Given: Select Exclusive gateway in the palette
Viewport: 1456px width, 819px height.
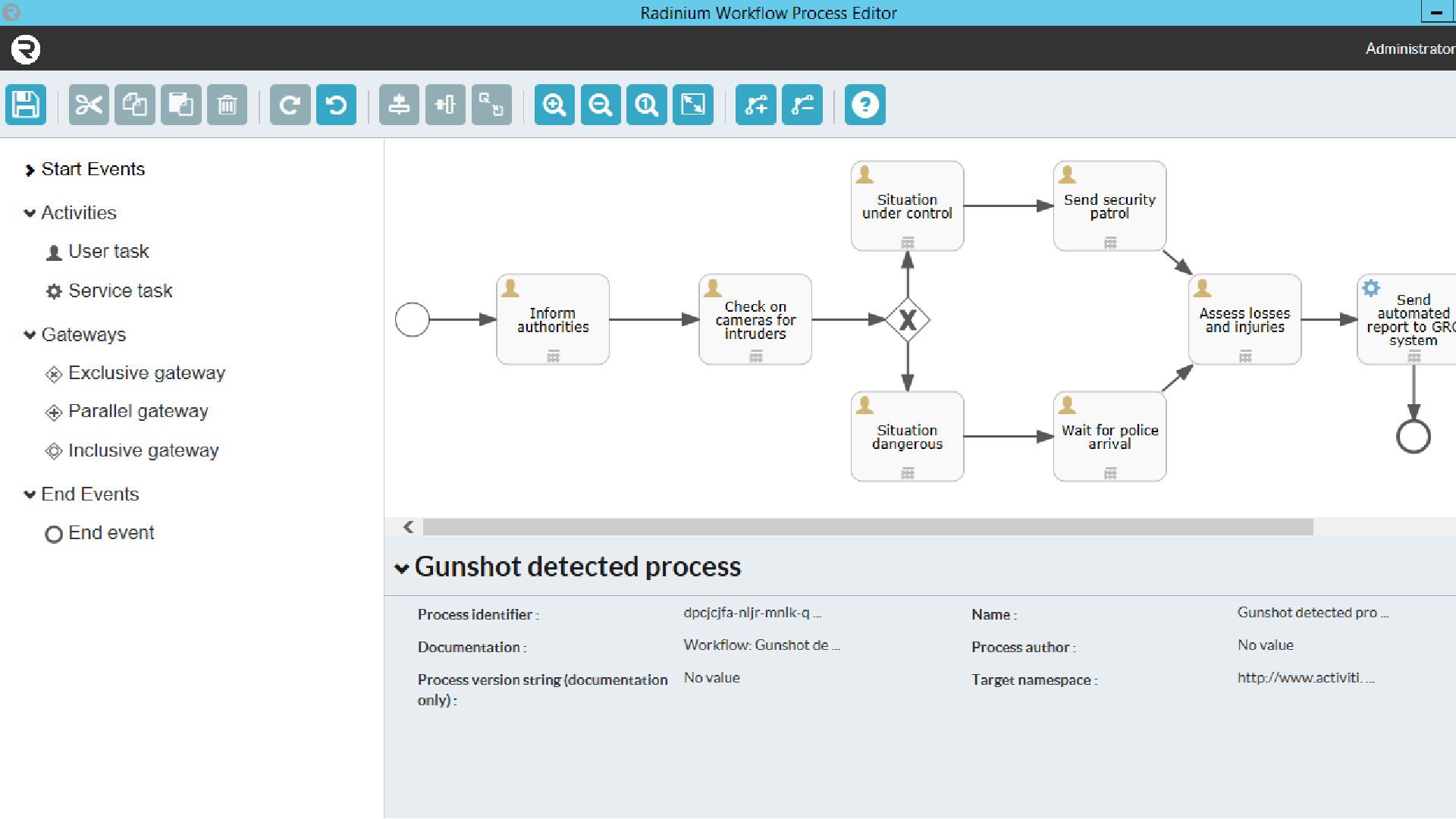Looking at the screenshot, I should pyautogui.click(x=136, y=373).
